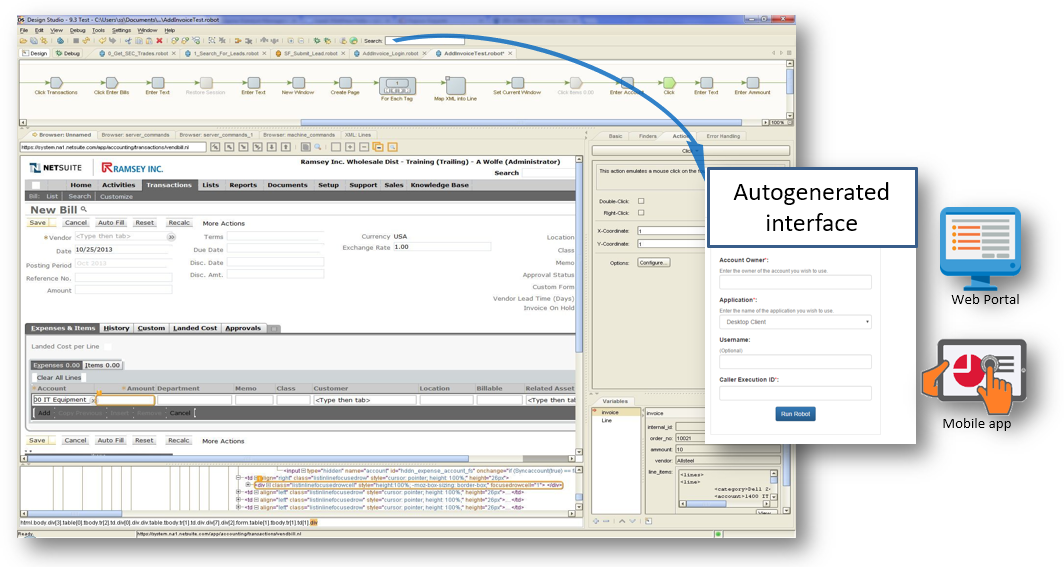Viewport: 1064px width, 567px height.
Task: Open the Finders tab in step panel
Action: (647, 136)
